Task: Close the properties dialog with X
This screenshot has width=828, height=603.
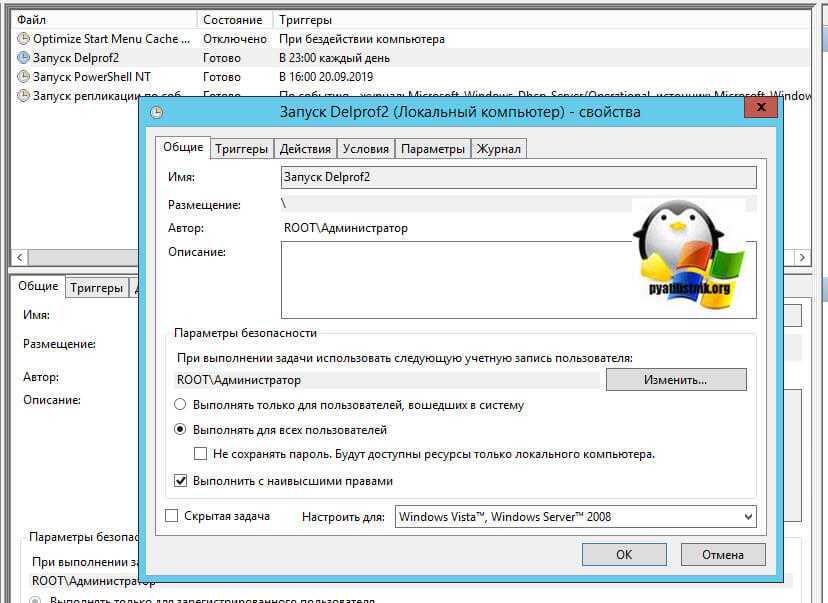Action: 761,107
